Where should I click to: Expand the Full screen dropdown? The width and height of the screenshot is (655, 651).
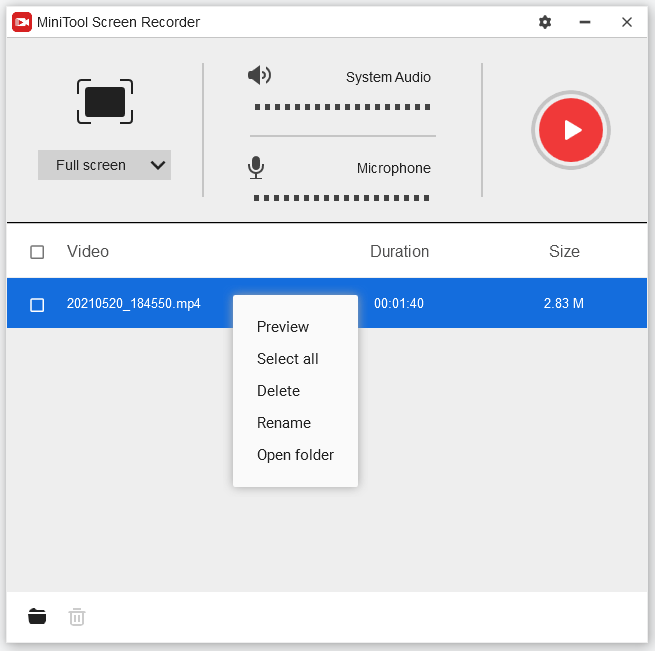104,165
